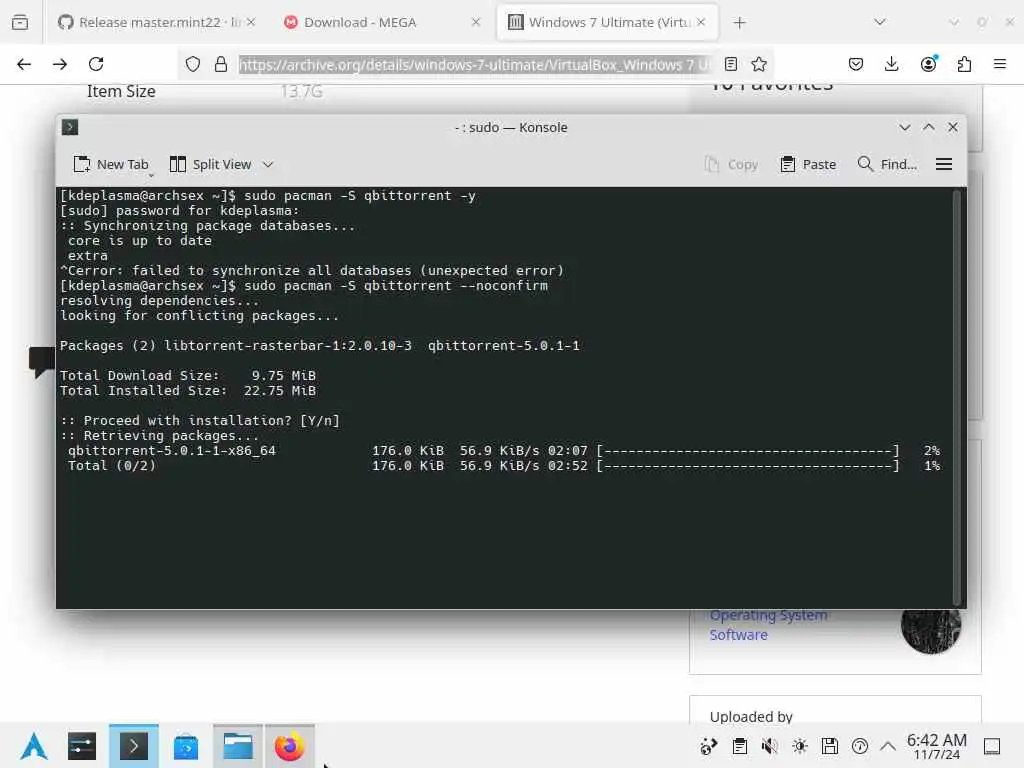1024x768 pixels.
Task: Open the Arch application launcher
Action: pos(34,746)
